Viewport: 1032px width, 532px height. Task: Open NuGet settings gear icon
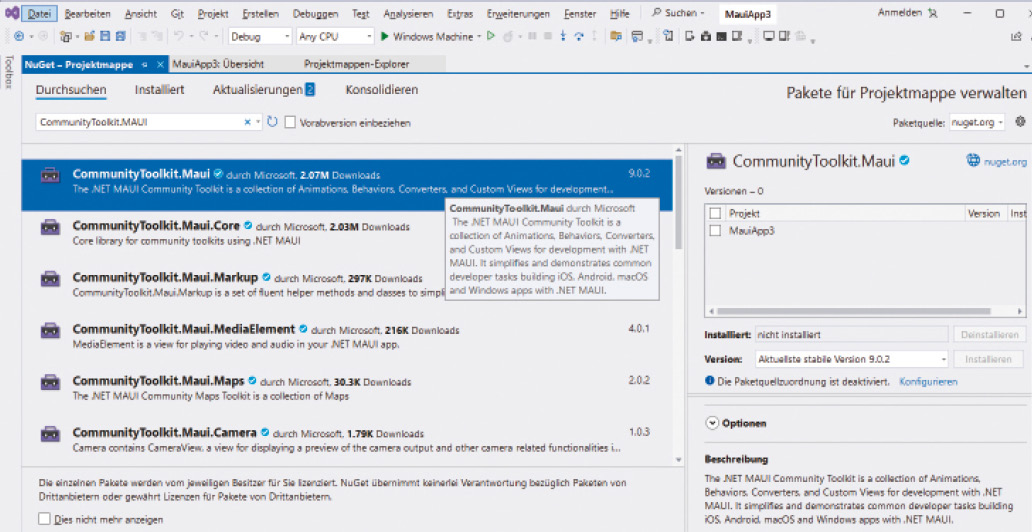pos(1020,122)
